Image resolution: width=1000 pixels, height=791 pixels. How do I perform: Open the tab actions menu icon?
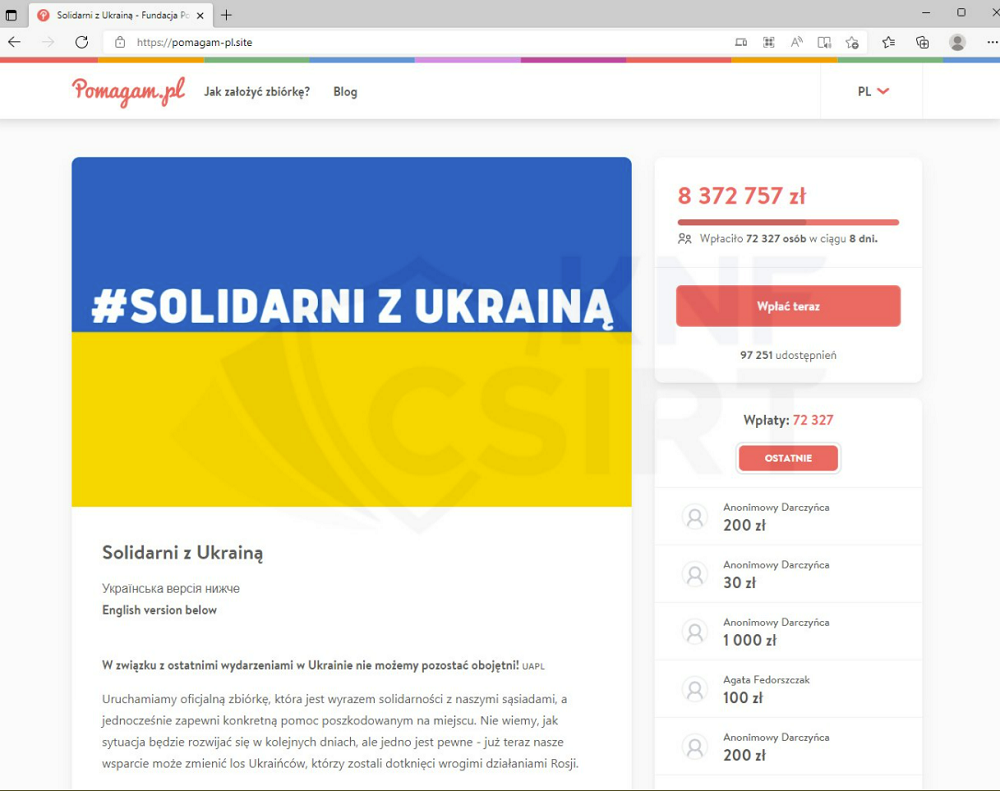coord(11,15)
